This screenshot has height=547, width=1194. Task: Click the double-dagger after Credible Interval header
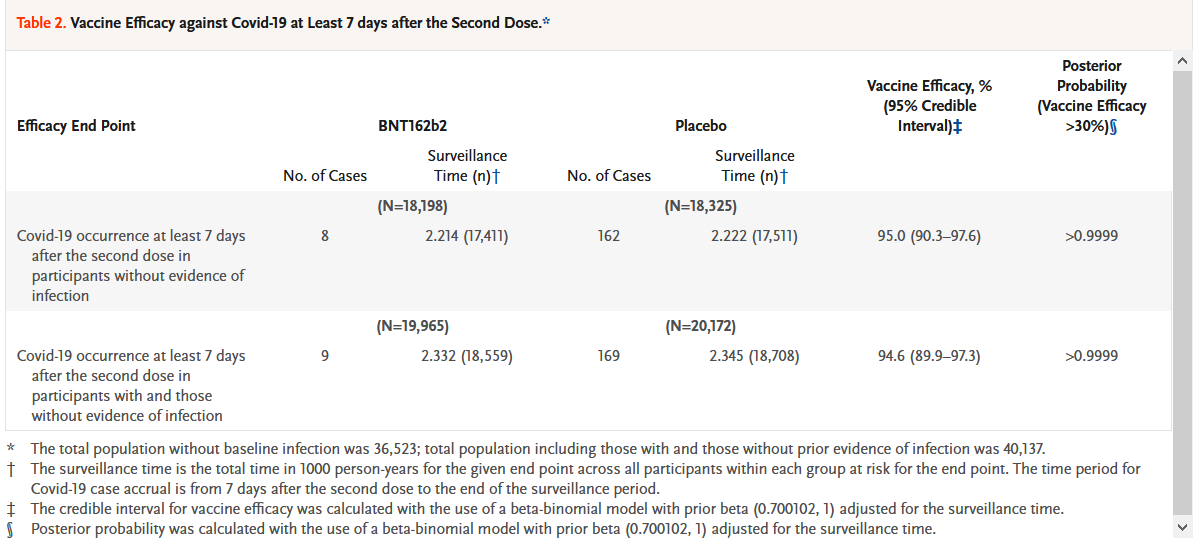click(958, 126)
